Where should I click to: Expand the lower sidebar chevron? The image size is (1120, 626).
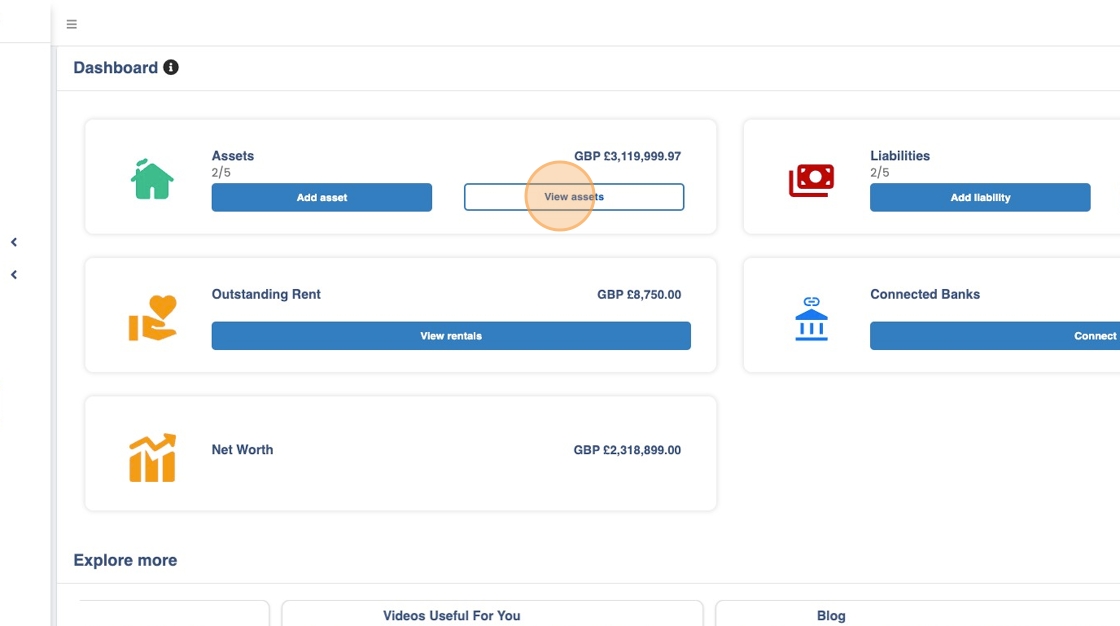click(x=14, y=274)
